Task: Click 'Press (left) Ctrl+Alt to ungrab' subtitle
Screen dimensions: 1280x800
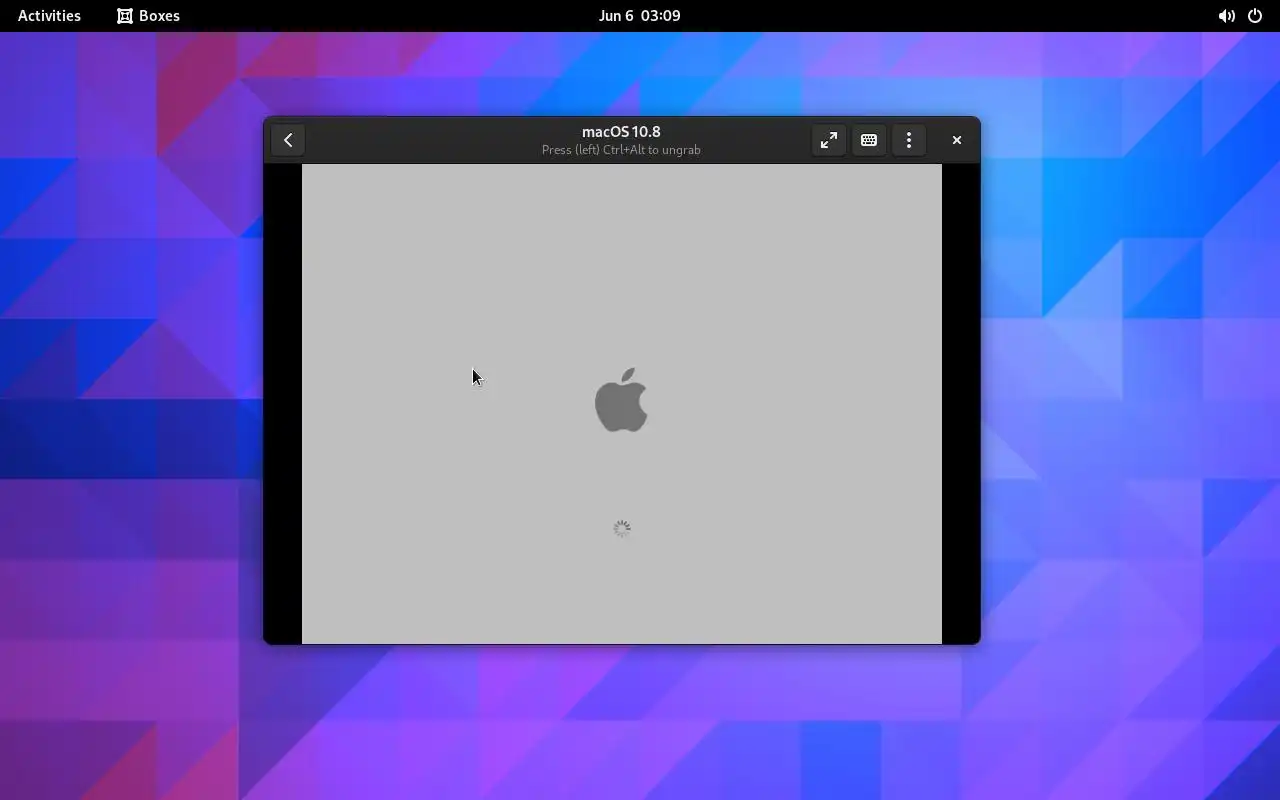Action: pyautogui.click(x=621, y=150)
